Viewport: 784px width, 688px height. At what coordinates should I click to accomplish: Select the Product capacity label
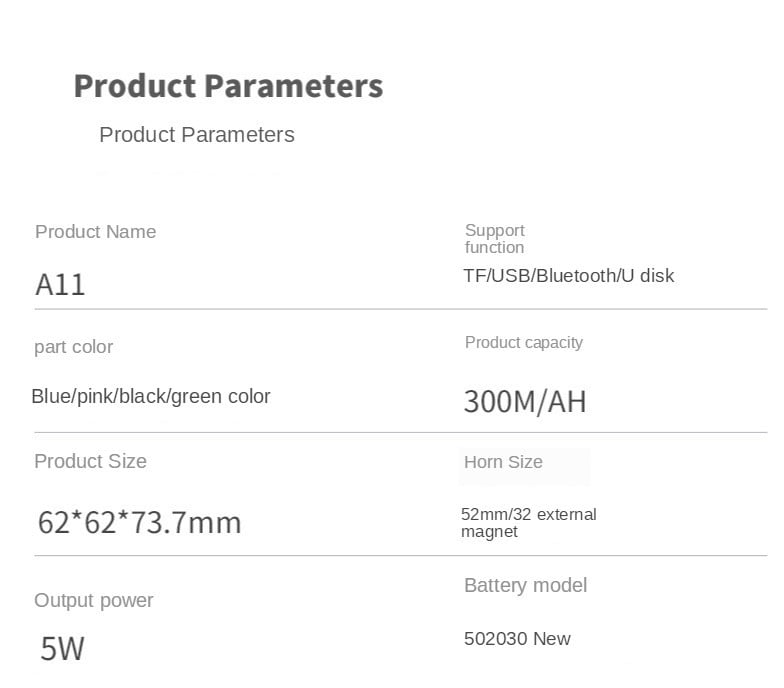pos(523,343)
